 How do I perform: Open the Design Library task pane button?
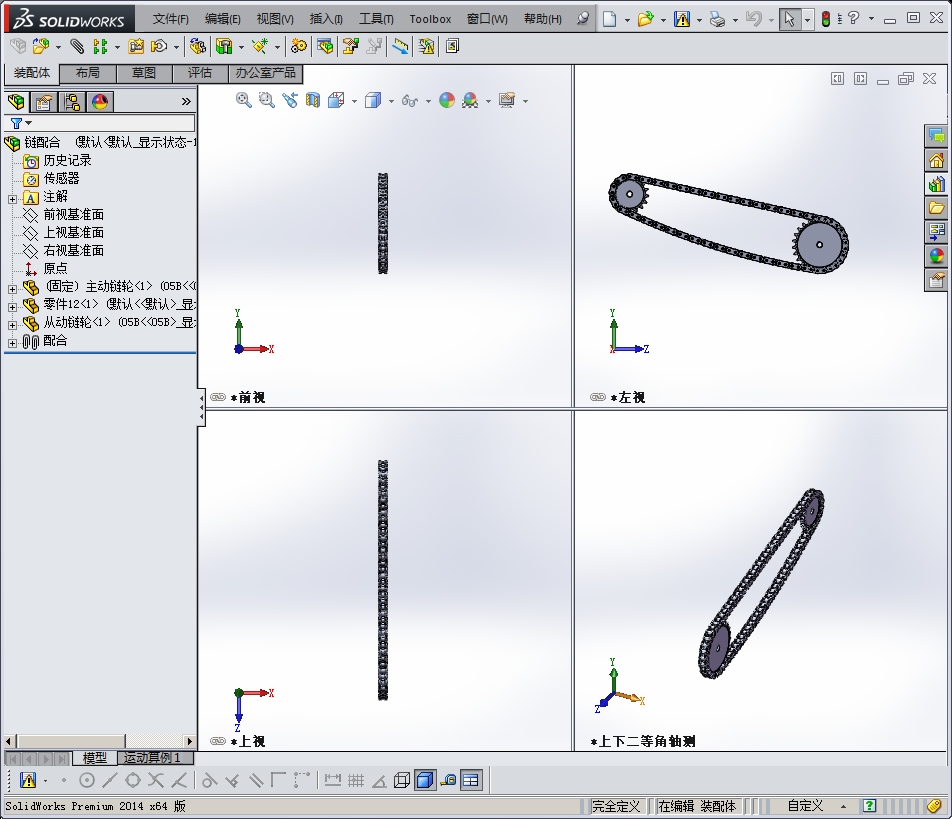coord(936,184)
